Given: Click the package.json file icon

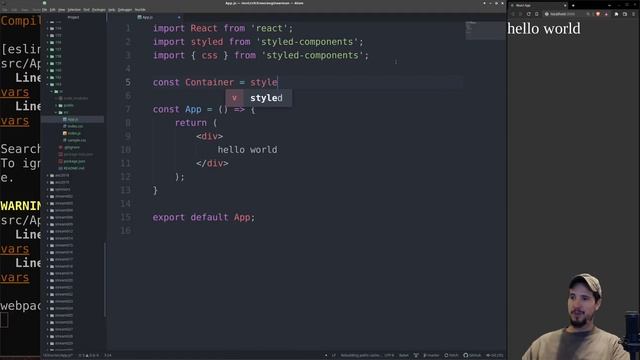Looking at the screenshot, I should pyautogui.click(x=61, y=161).
